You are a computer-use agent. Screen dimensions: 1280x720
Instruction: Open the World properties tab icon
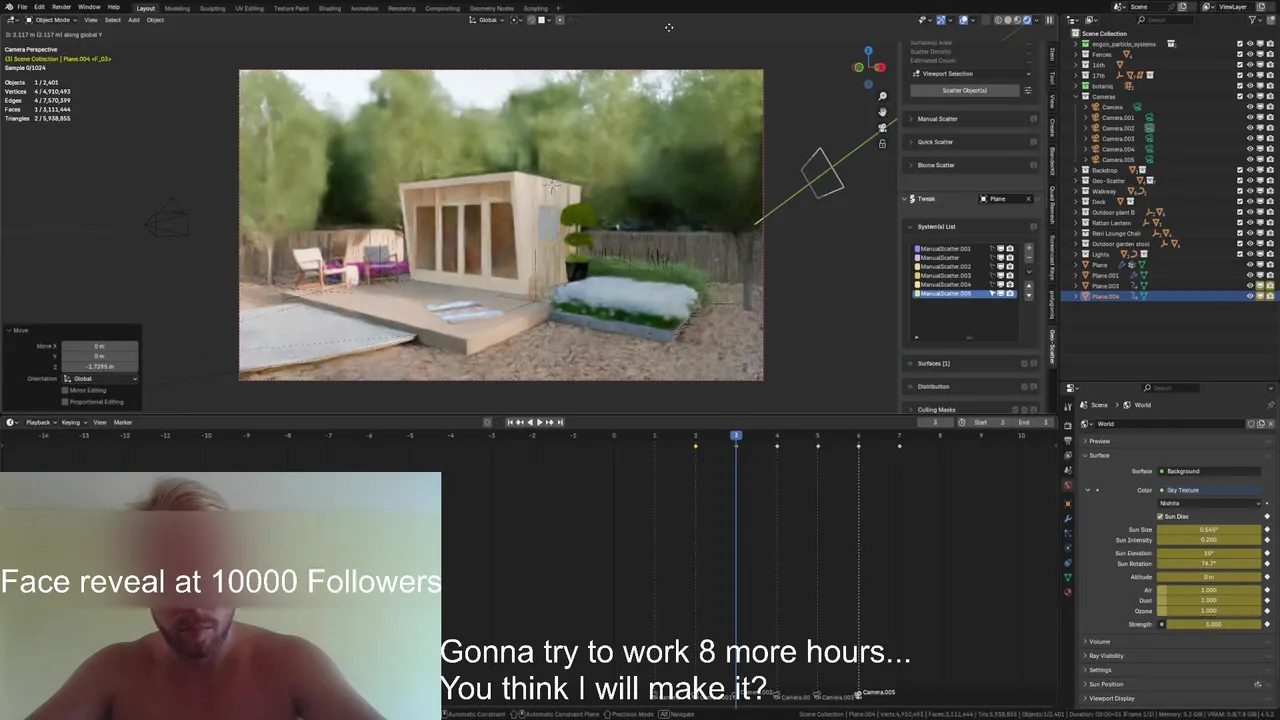click(1068, 485)
